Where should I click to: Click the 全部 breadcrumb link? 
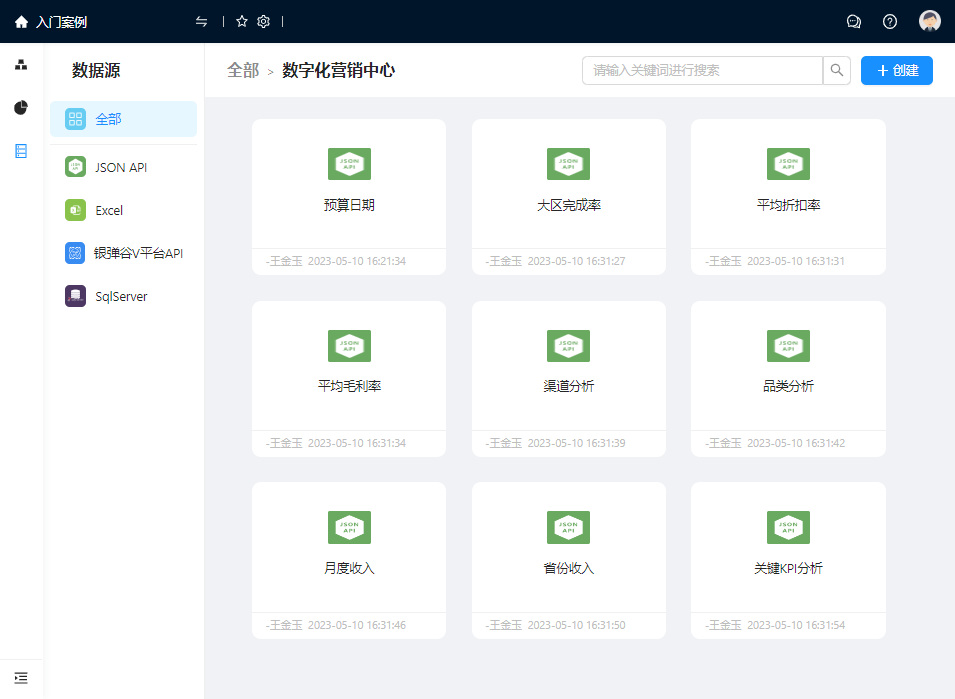click(242, 71)
